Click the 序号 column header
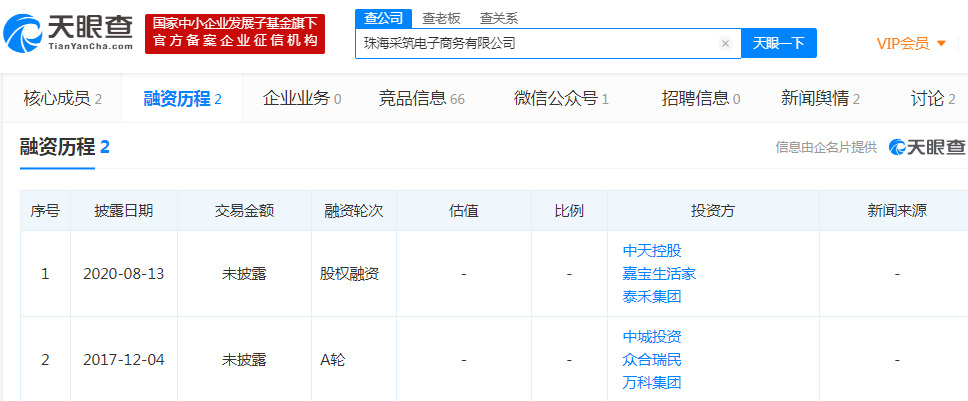 (x=45, y=210)
